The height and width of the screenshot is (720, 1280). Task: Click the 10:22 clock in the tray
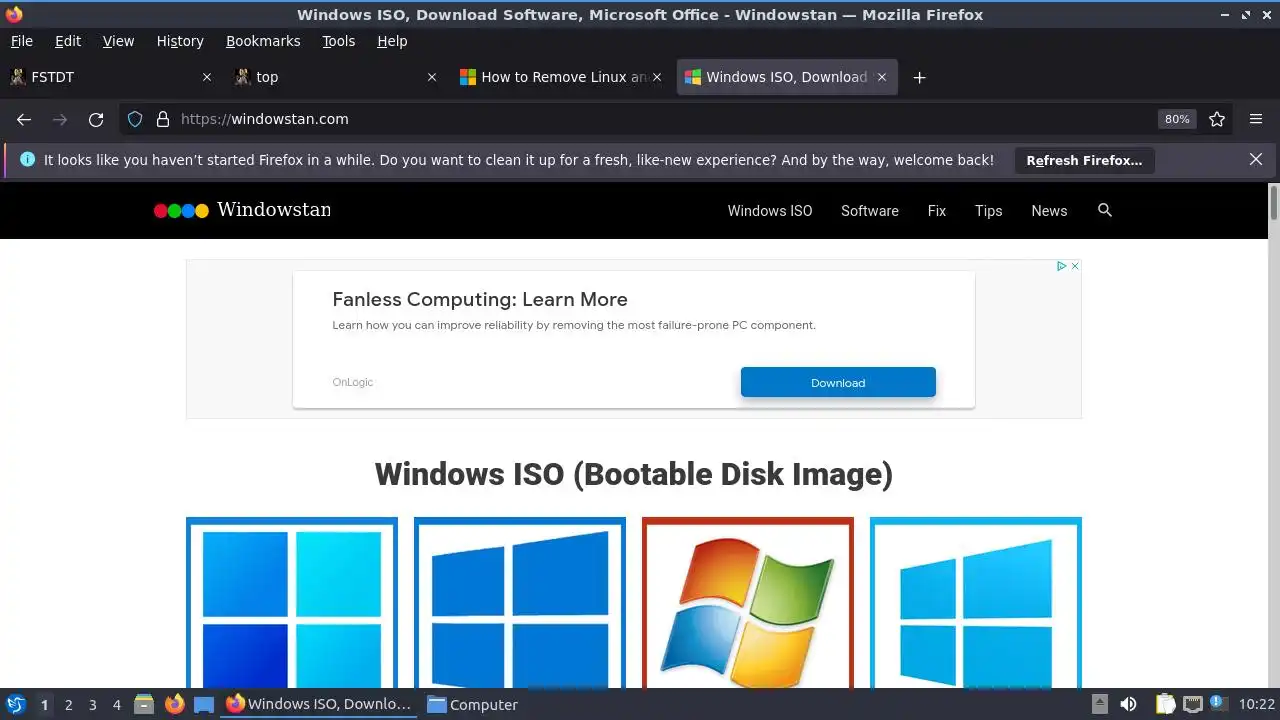(1257, 704)
